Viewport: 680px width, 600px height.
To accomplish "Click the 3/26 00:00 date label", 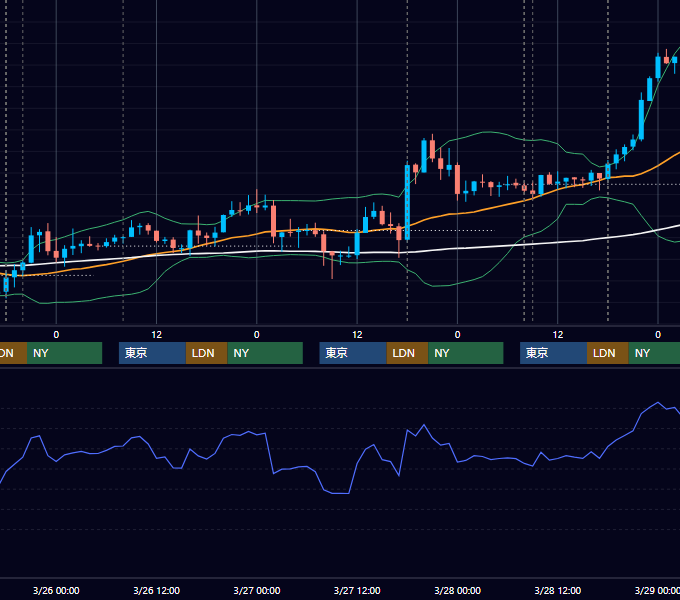I will coord(56,590).
